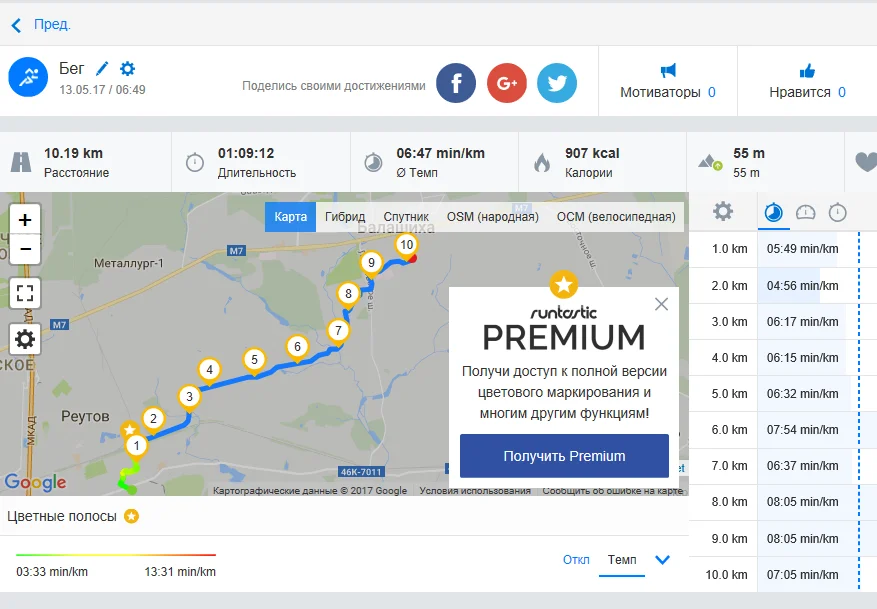Click the flame calories icon
Viewport: 877px width, 609px height.
(541, 162)
